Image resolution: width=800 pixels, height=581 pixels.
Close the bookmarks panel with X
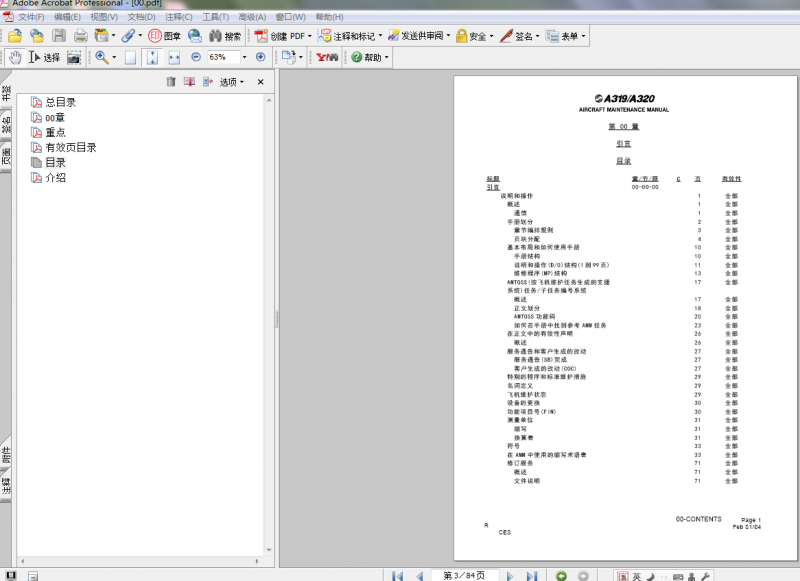click(261, 82)
